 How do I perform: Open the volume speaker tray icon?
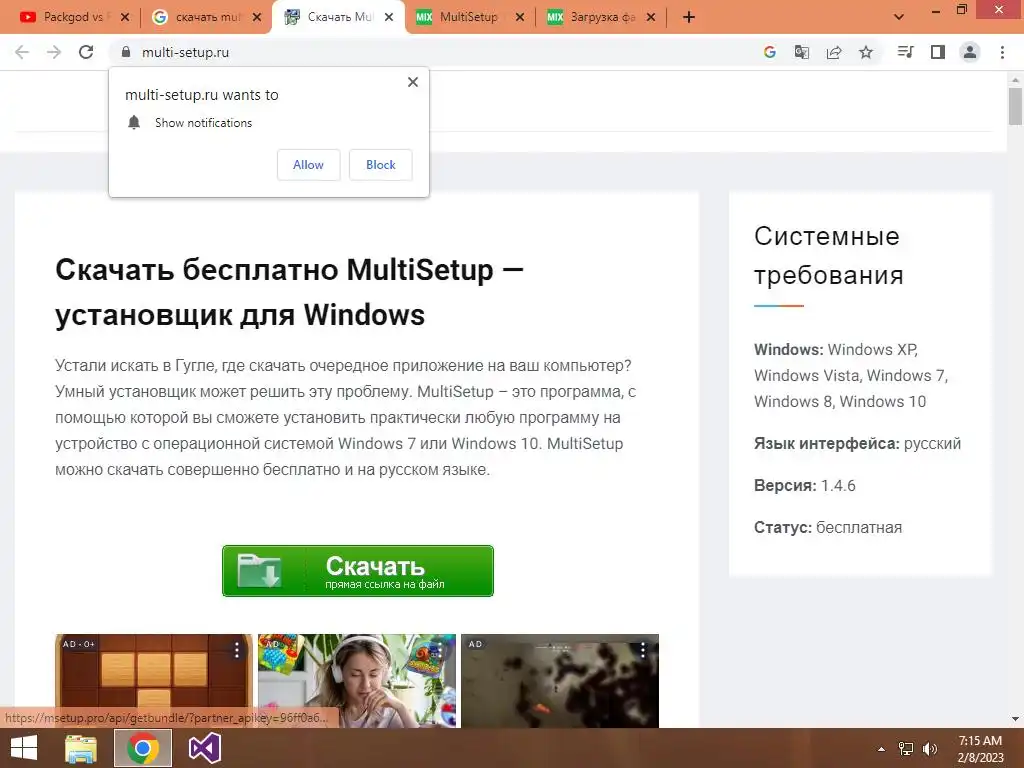pos(929,749)
